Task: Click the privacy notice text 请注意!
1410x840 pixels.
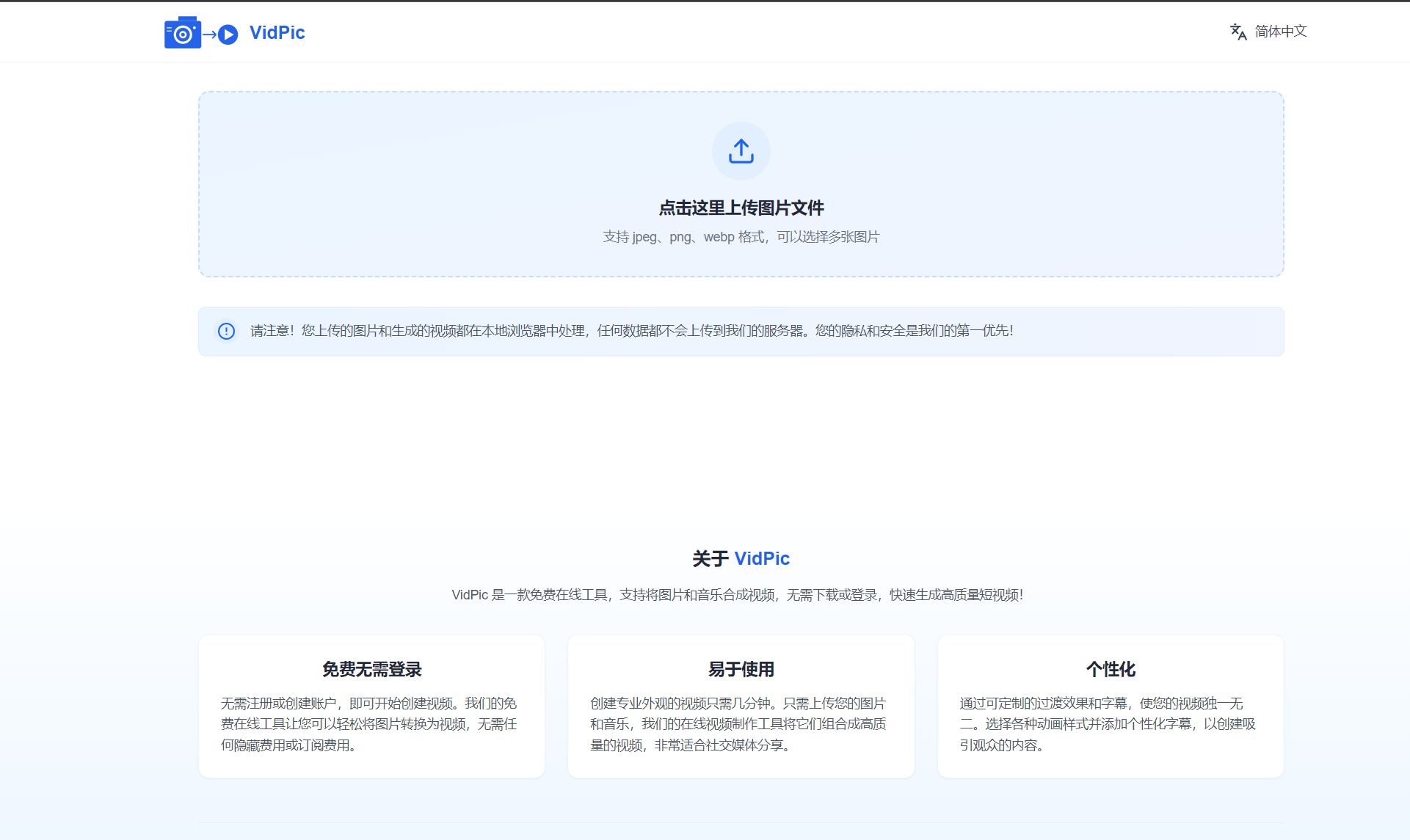Action: (631, 331)
